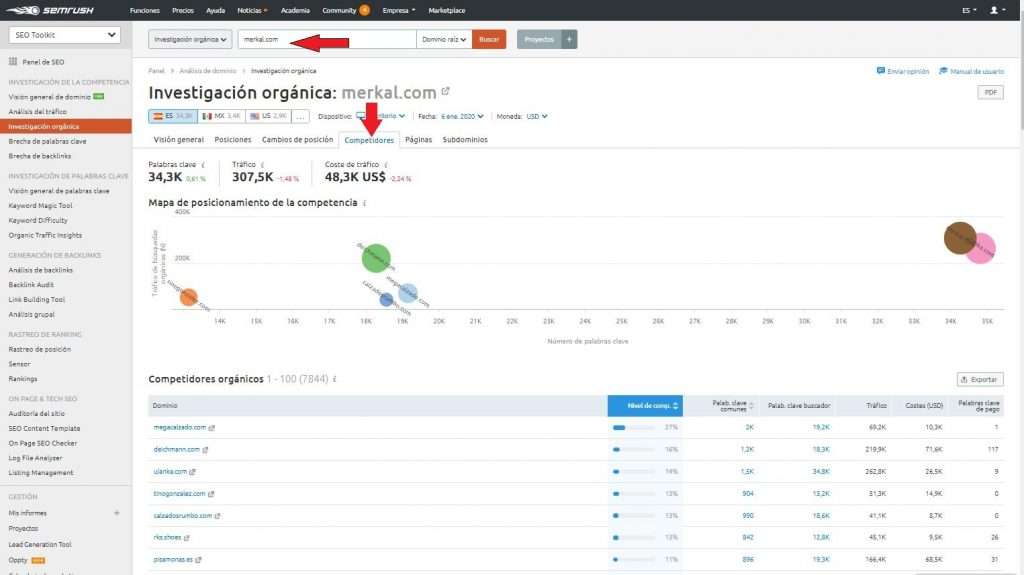1024x575 pixels.
Task: Open external link icon for rks.shoes
Action: 187,538
